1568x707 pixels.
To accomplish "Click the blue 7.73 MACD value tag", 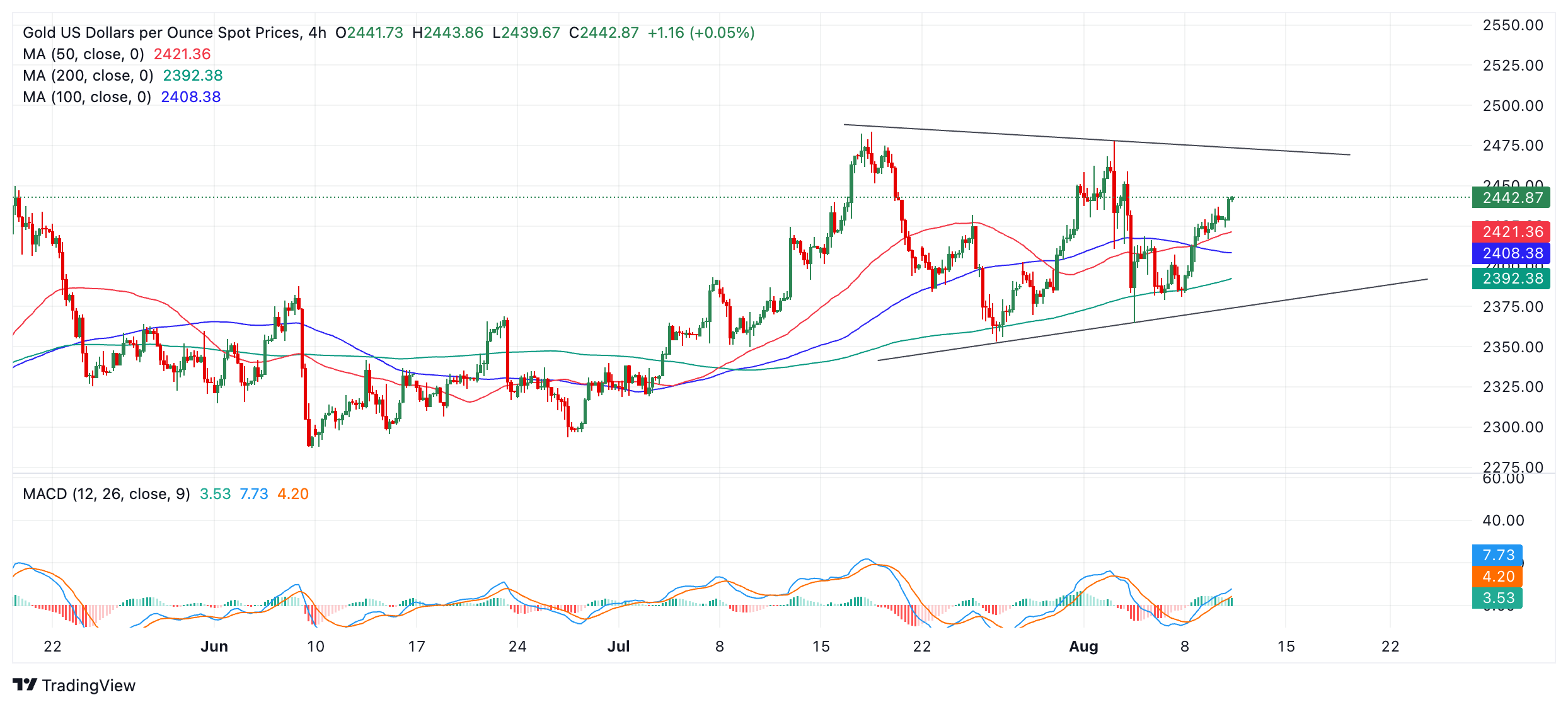I will pyautogui.click(x=1497, y=555).
